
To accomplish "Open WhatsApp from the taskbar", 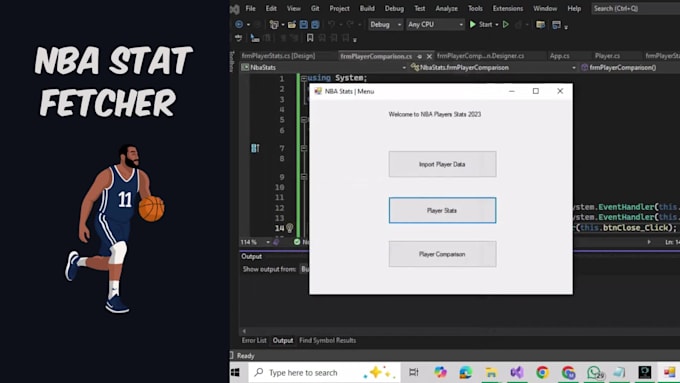I will point(594,372).
